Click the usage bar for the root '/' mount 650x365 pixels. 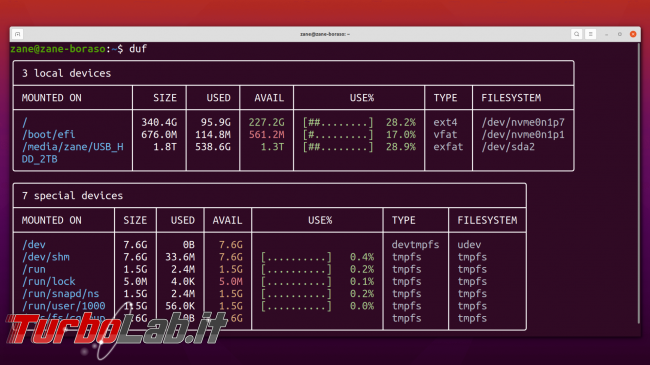coord(338,122)
